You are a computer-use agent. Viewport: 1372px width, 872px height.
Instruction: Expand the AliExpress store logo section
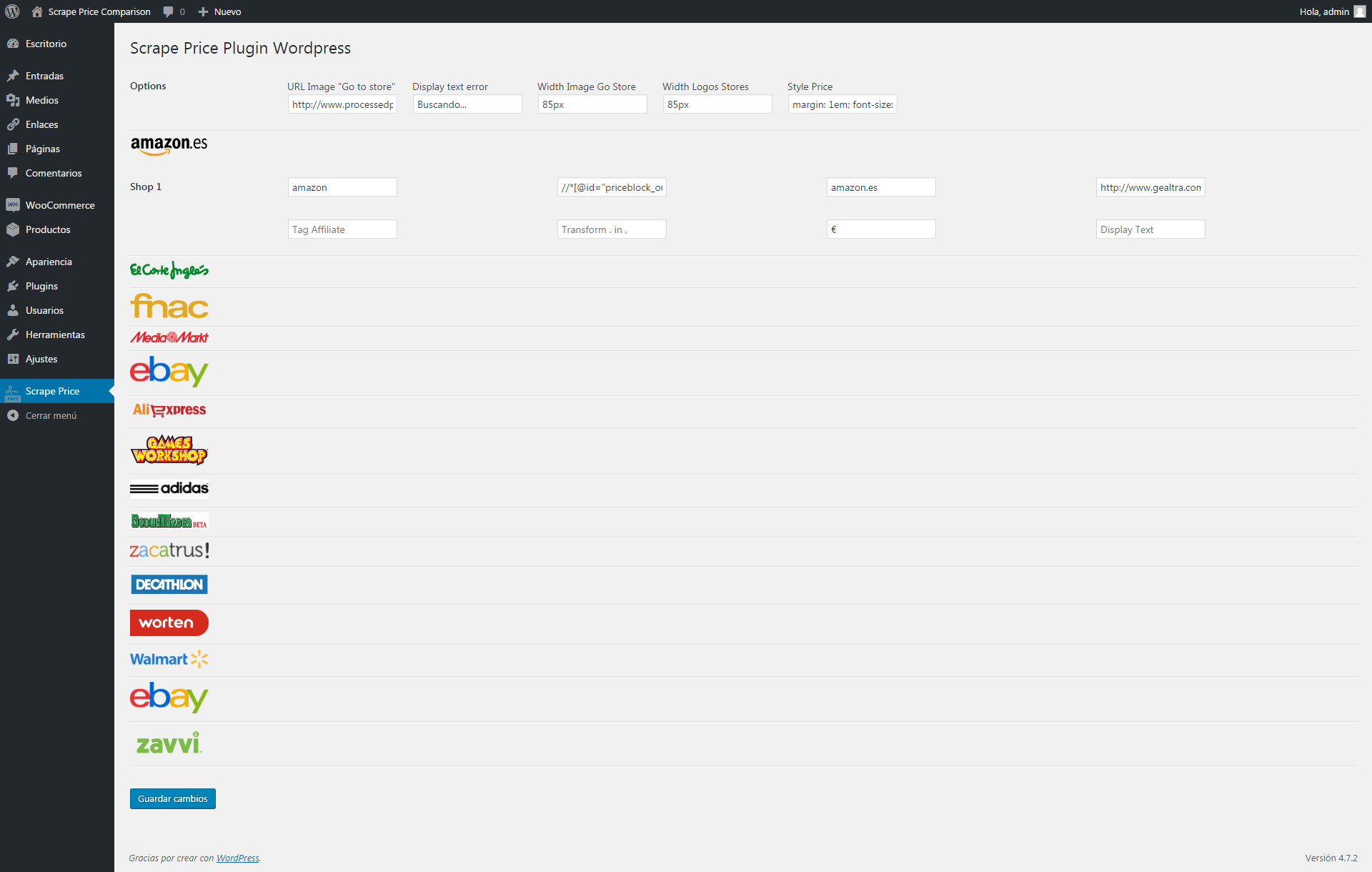(169, 410)
